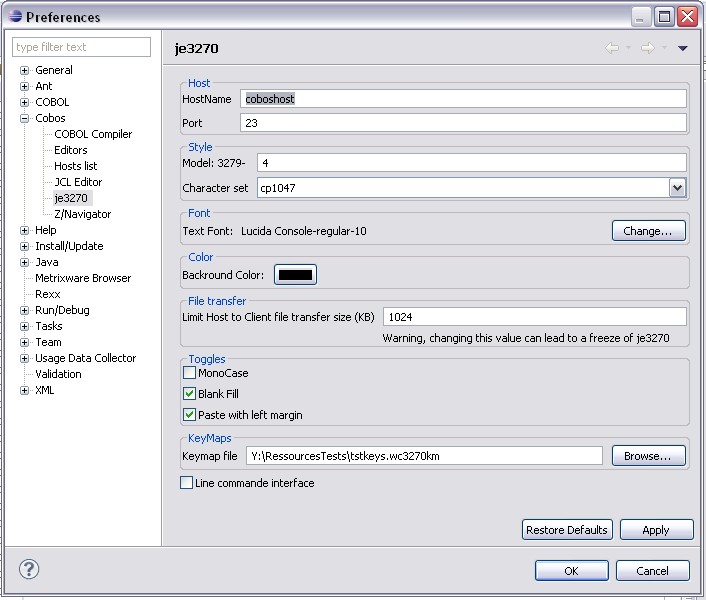The height and width of the screenshot is (600, 706).
Task: Open the Character set dropdown
Action: tap(678, 188)
